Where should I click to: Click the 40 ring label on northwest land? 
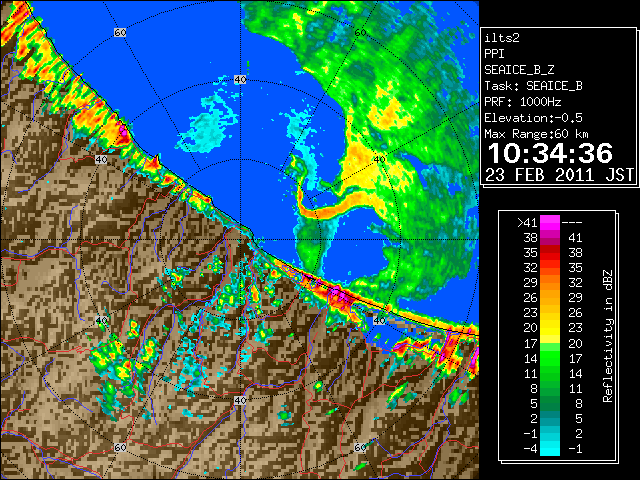[101, 160]
